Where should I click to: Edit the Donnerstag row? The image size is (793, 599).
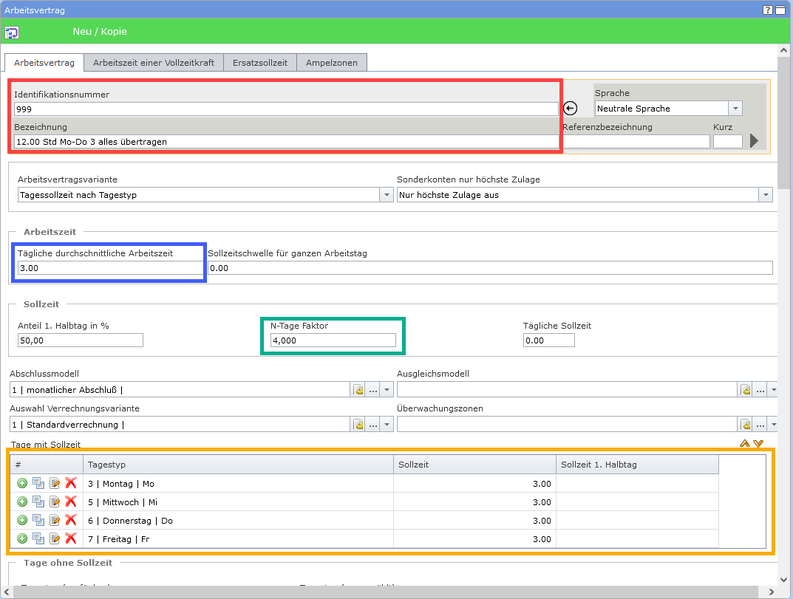pos(55,521)
